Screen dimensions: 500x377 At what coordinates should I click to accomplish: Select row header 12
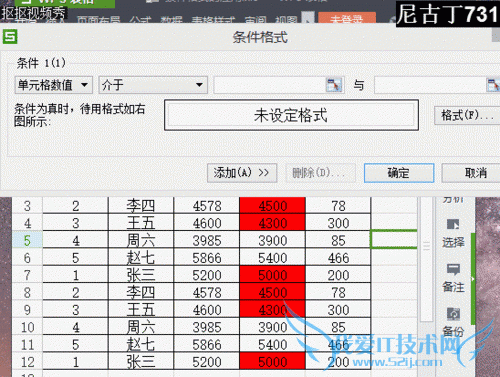coord(27,361)
